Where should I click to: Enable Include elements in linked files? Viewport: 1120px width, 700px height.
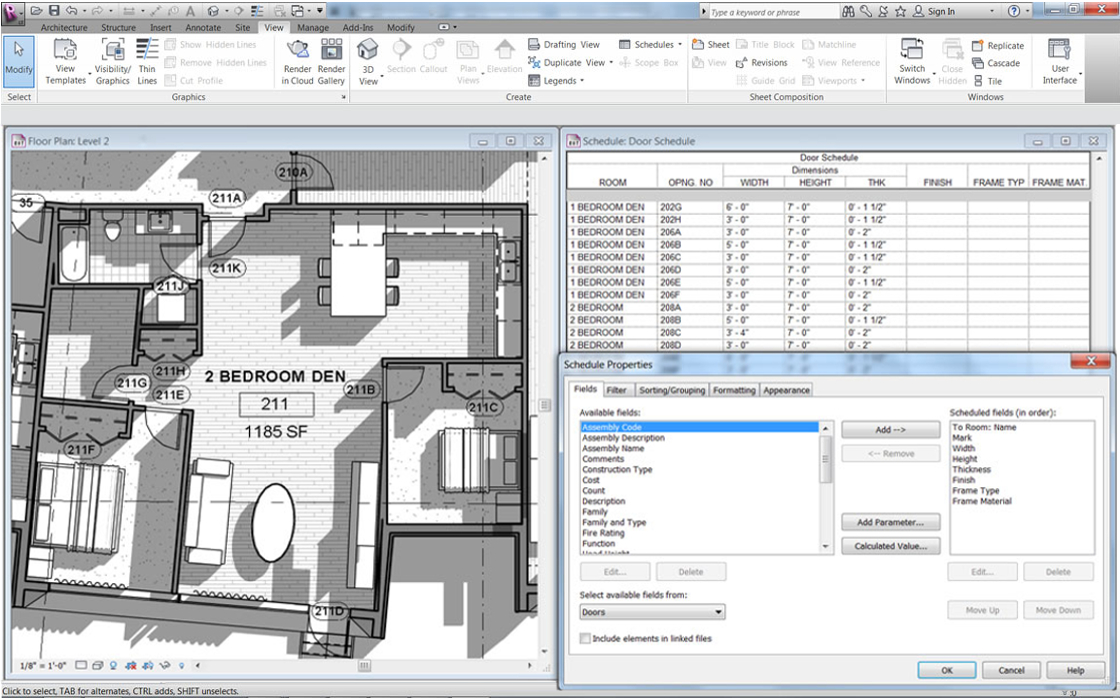pos(586,638)
